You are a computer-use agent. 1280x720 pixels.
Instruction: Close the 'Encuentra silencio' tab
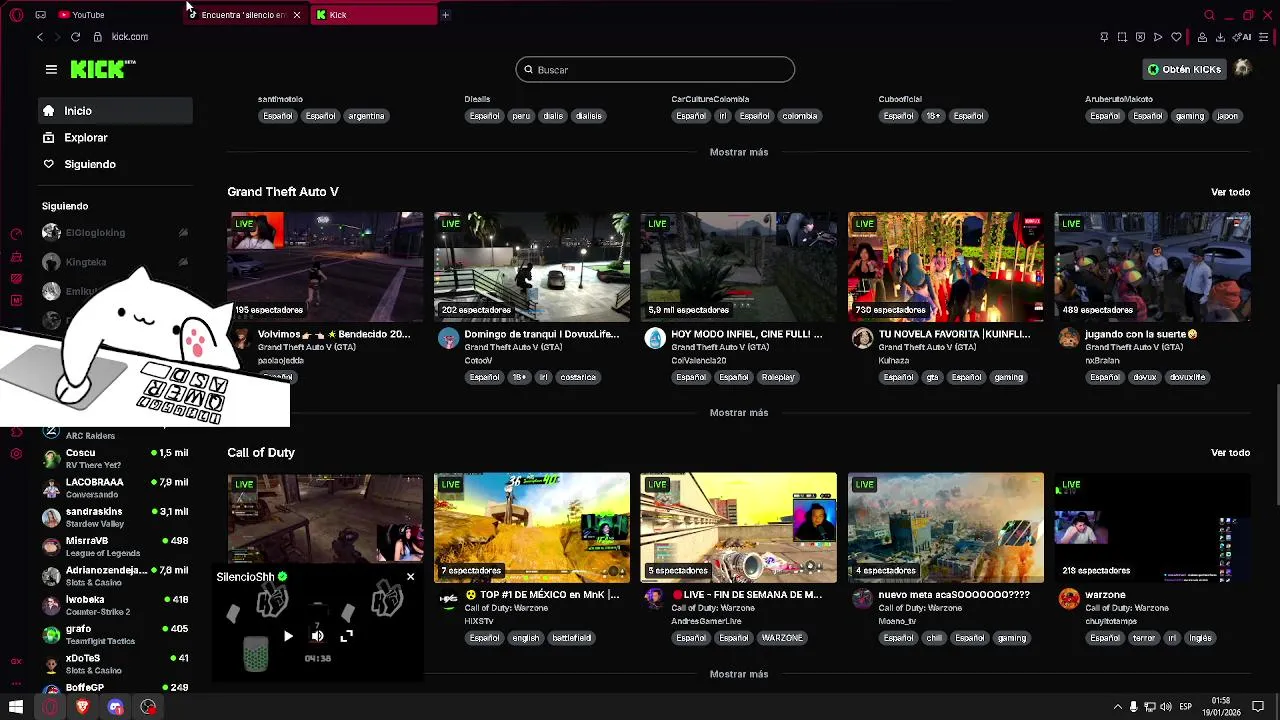point(296,15)
